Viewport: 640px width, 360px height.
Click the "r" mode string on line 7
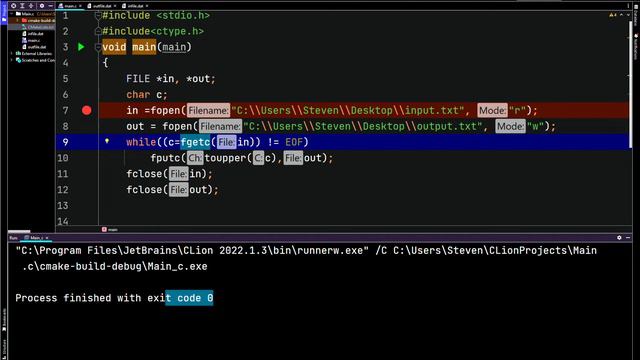517,110
